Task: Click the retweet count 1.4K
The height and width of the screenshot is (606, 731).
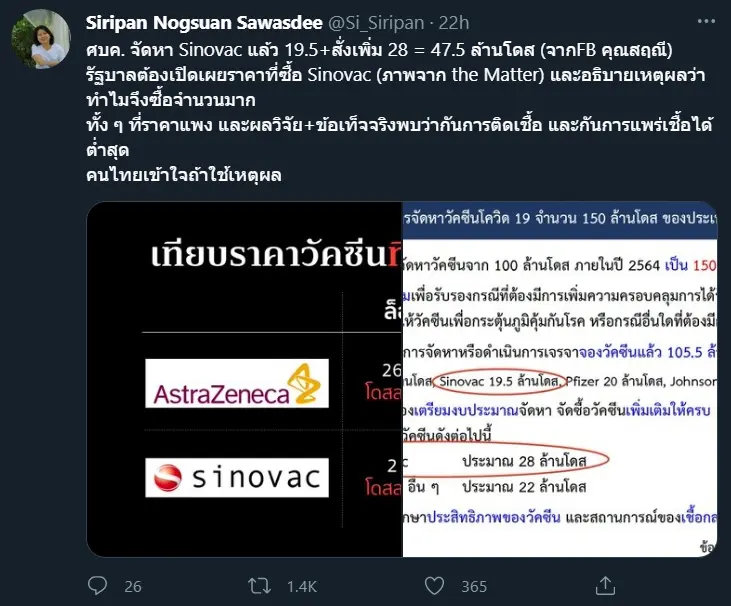Action: pyautogui.click(x=302, y=586)
